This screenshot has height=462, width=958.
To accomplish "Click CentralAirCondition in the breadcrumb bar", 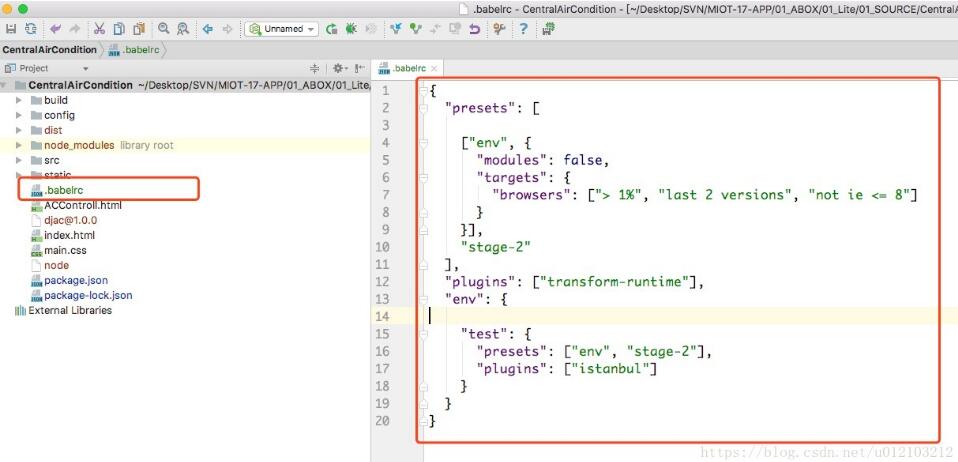I will coord(50,49).
